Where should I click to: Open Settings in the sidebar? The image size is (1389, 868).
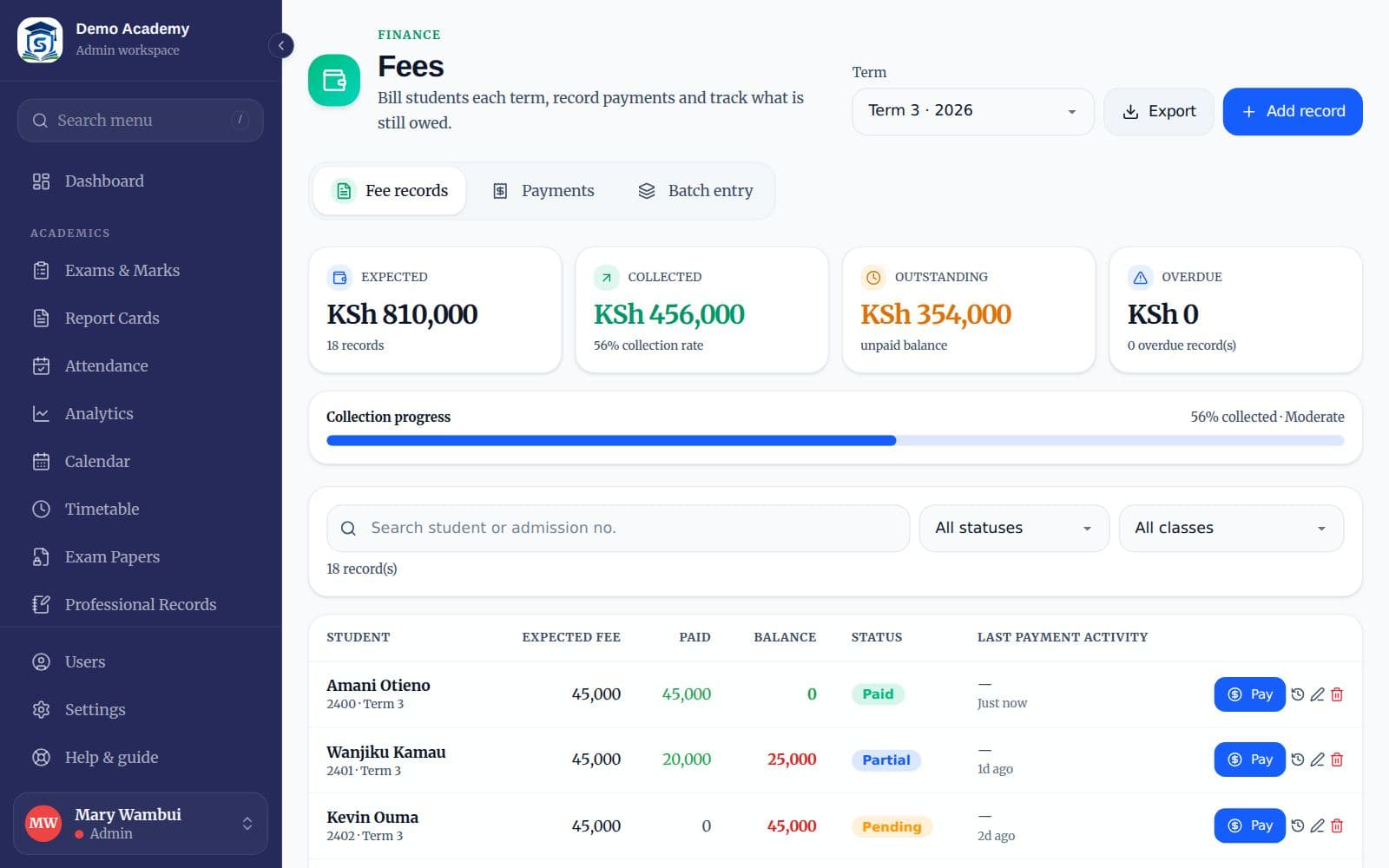point(141,709)
